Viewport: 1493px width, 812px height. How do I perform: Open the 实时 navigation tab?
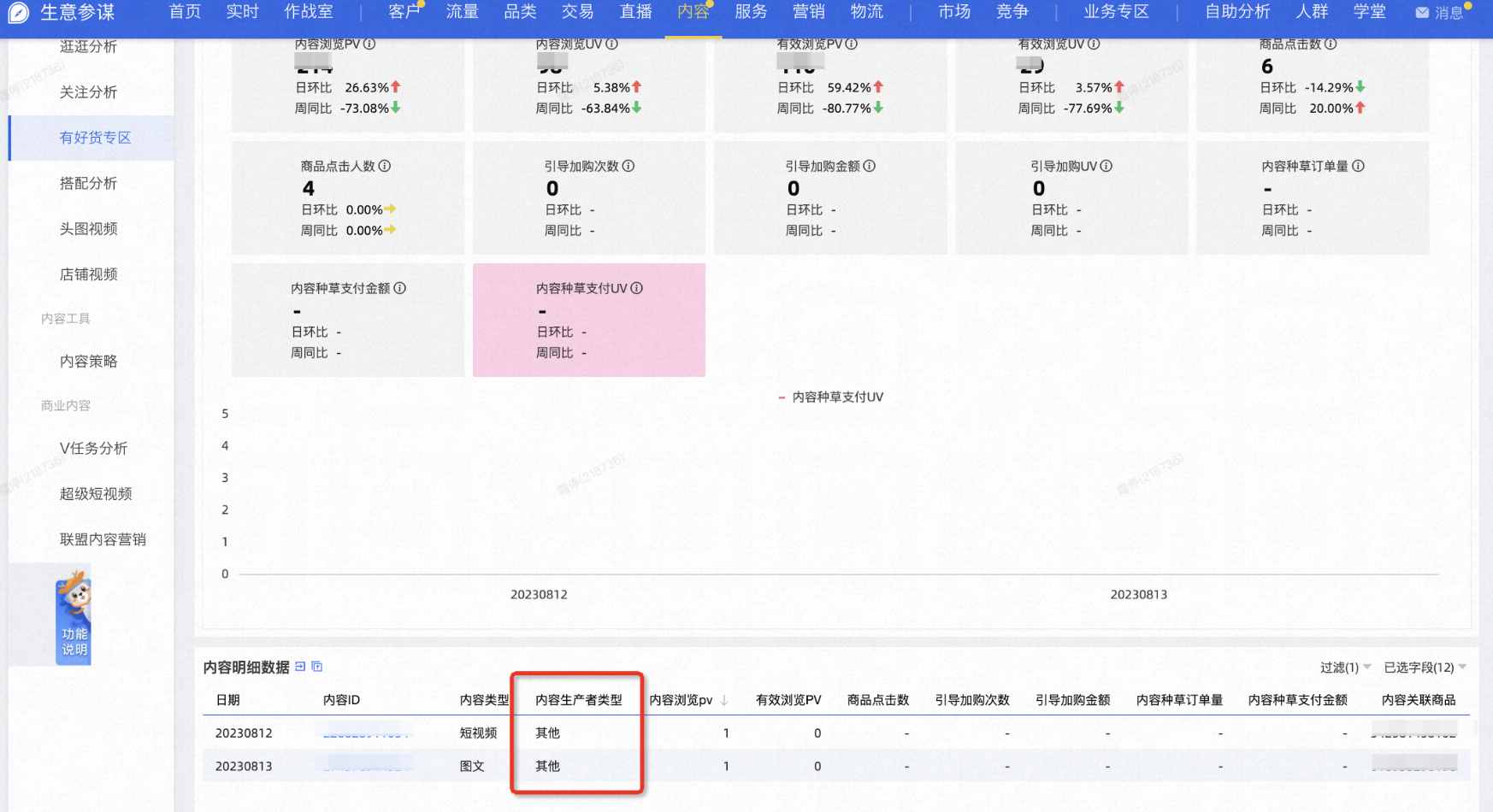pyautogui.click(x=242, y=12)
